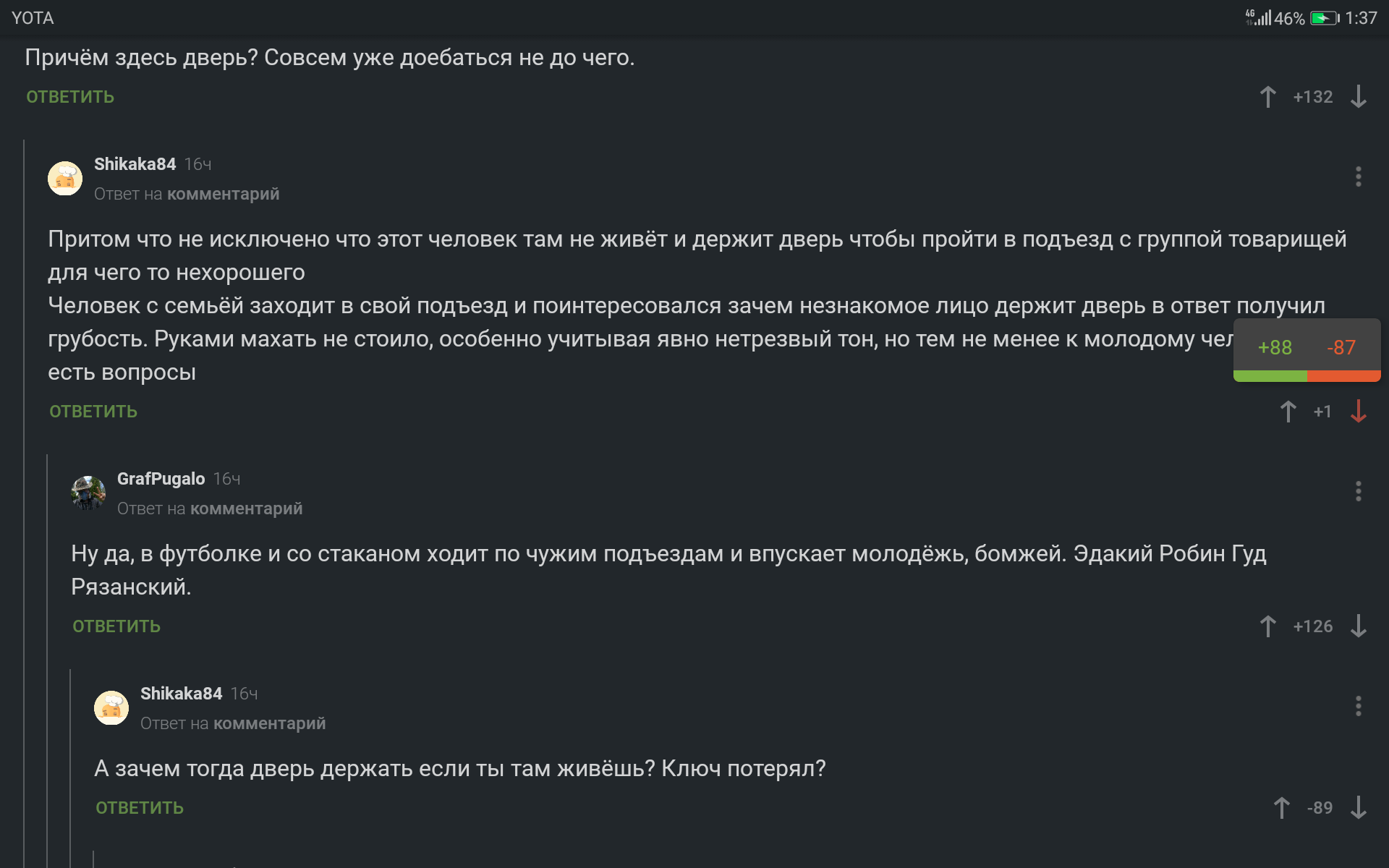
Task: Upvote the top comment rated +132
Action: (x=1267, y=97)
